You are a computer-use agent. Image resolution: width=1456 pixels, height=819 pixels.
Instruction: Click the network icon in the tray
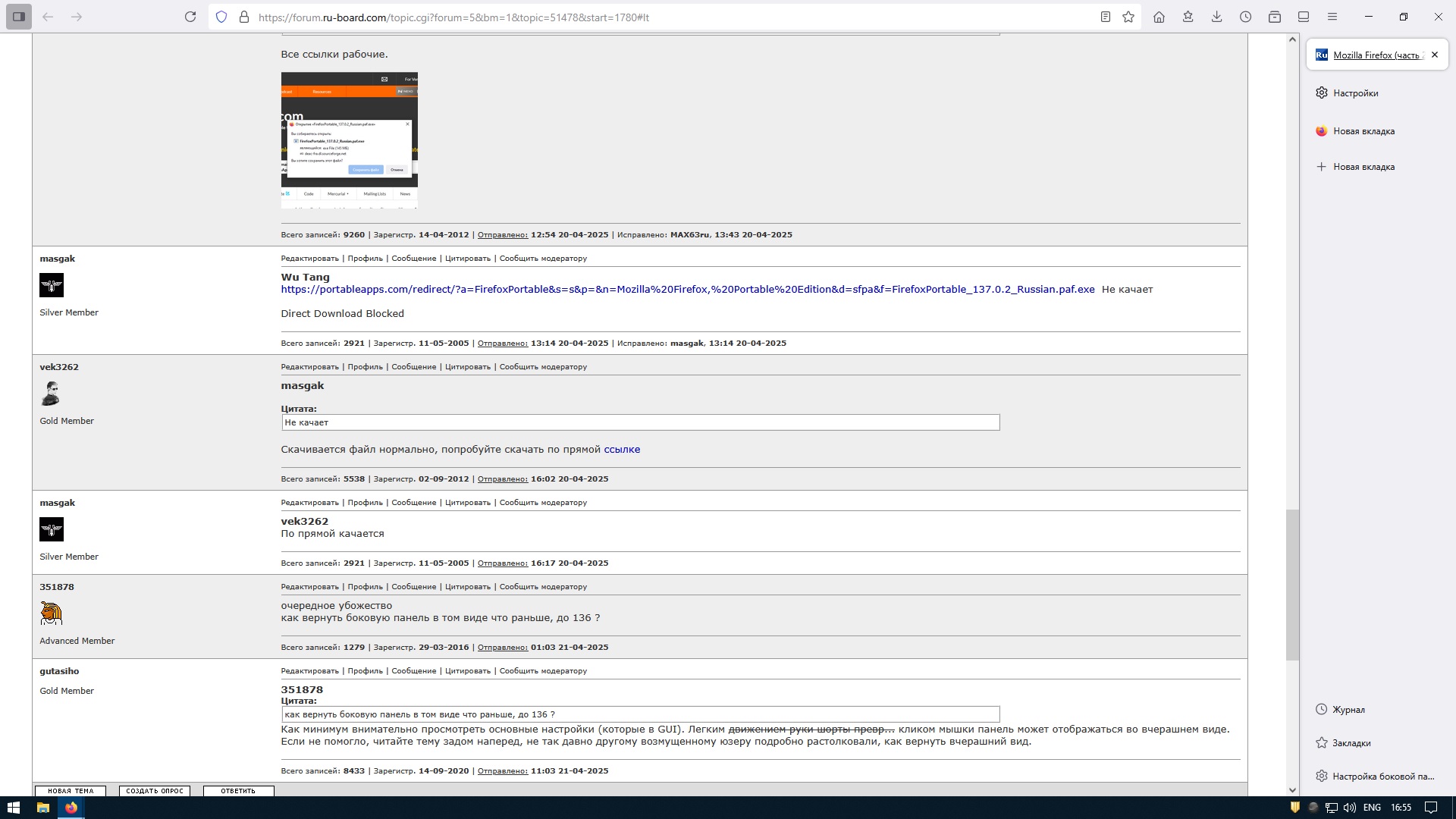pyautogui.click(x=1332, y=808)
